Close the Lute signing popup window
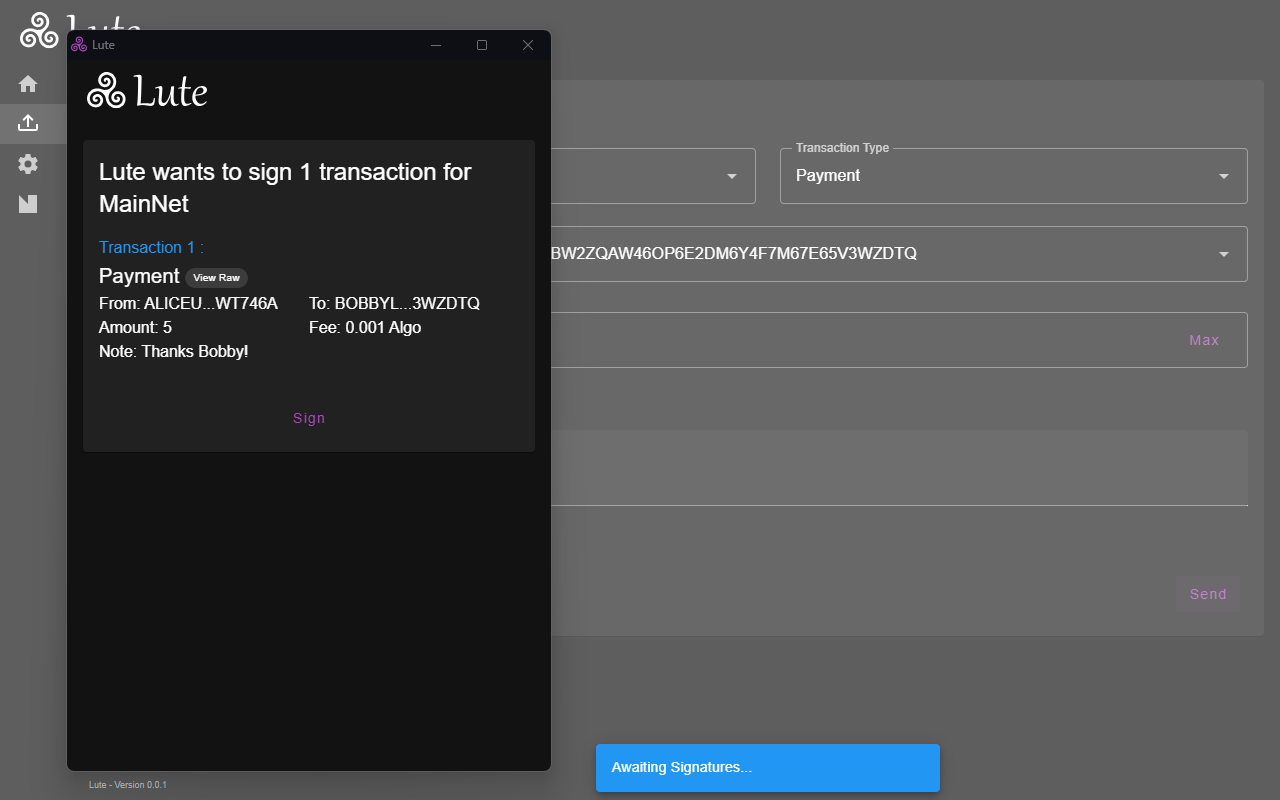This screenshot has height=800, width=1280. 528,45
